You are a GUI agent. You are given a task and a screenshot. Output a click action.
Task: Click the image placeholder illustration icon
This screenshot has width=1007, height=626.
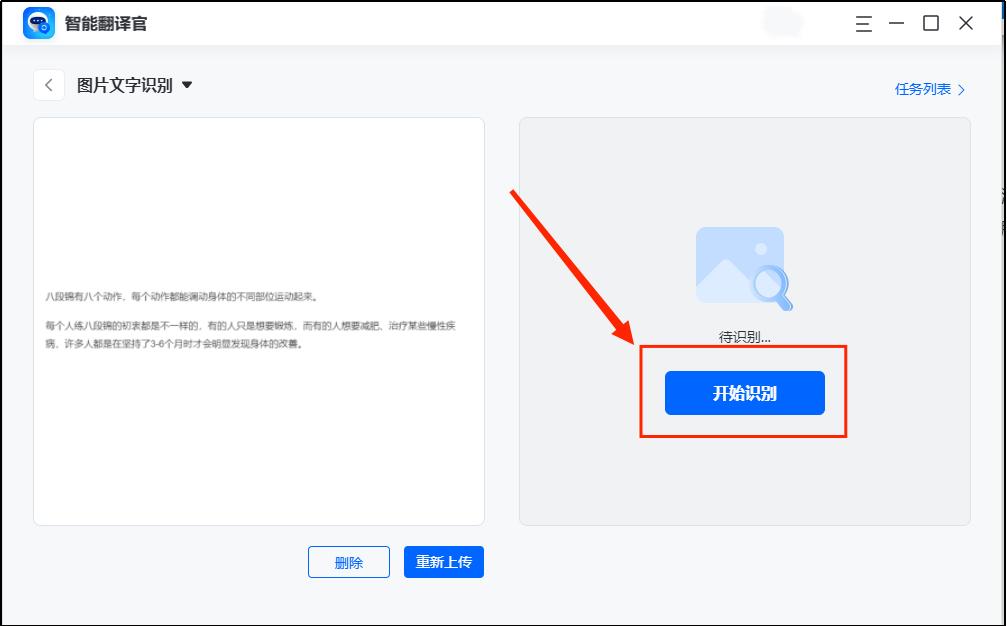[735, 260]
